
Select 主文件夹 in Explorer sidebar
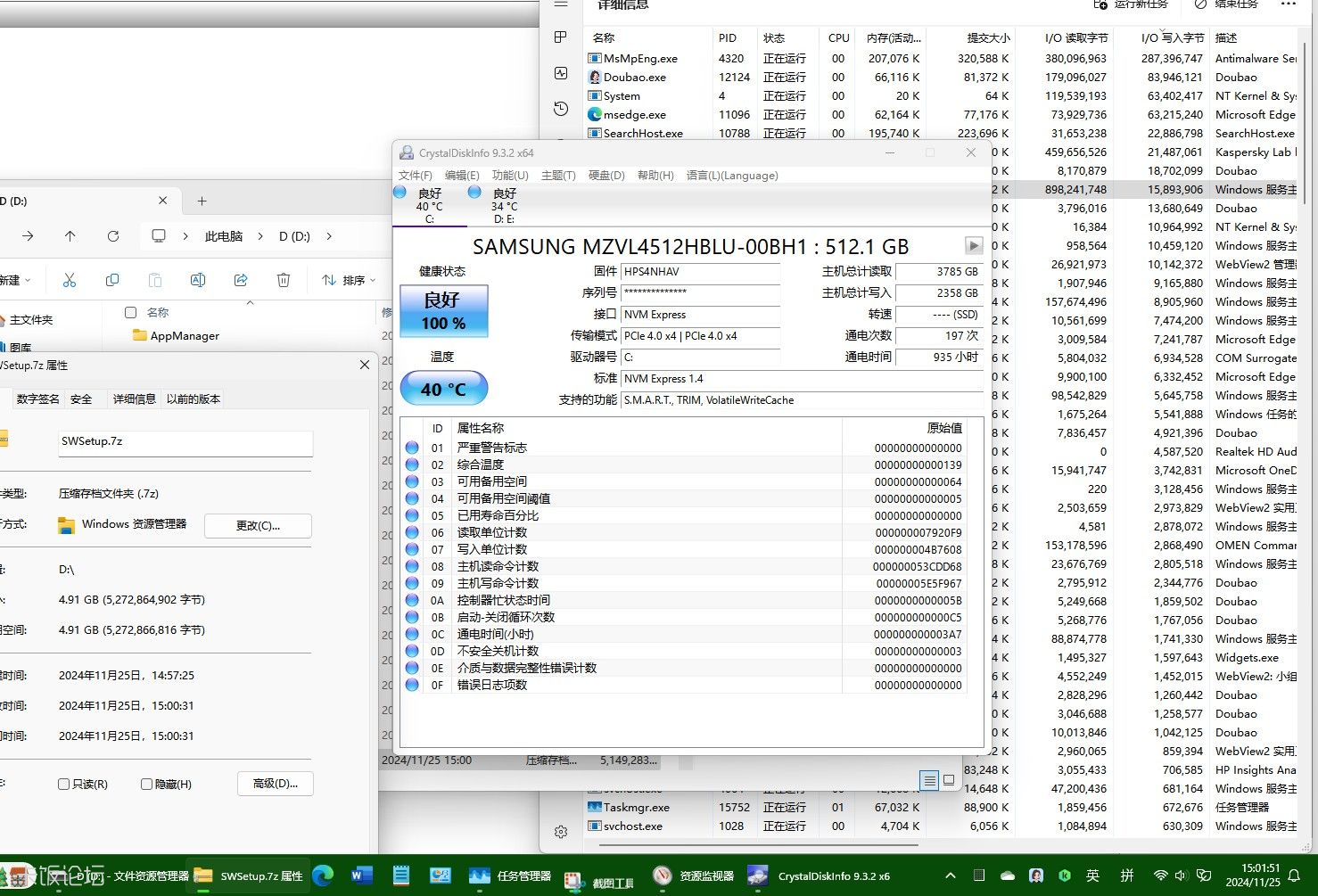[x=30, y=319]
